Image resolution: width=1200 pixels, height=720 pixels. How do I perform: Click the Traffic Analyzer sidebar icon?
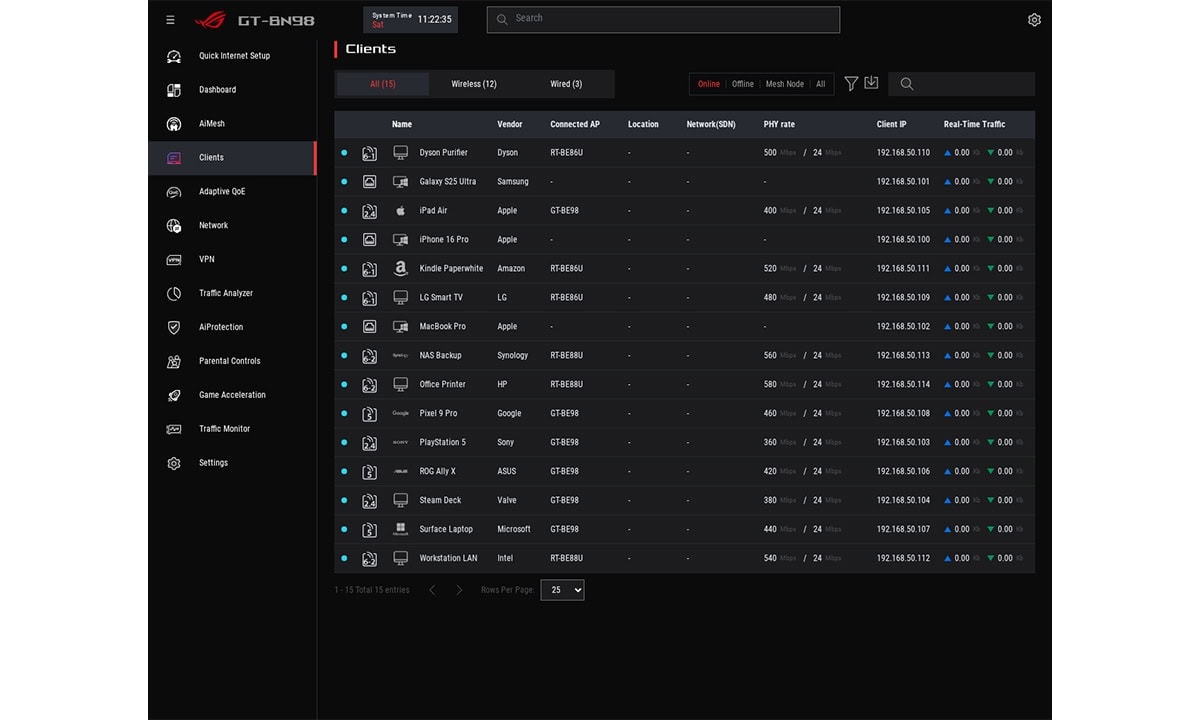(174, 294)
